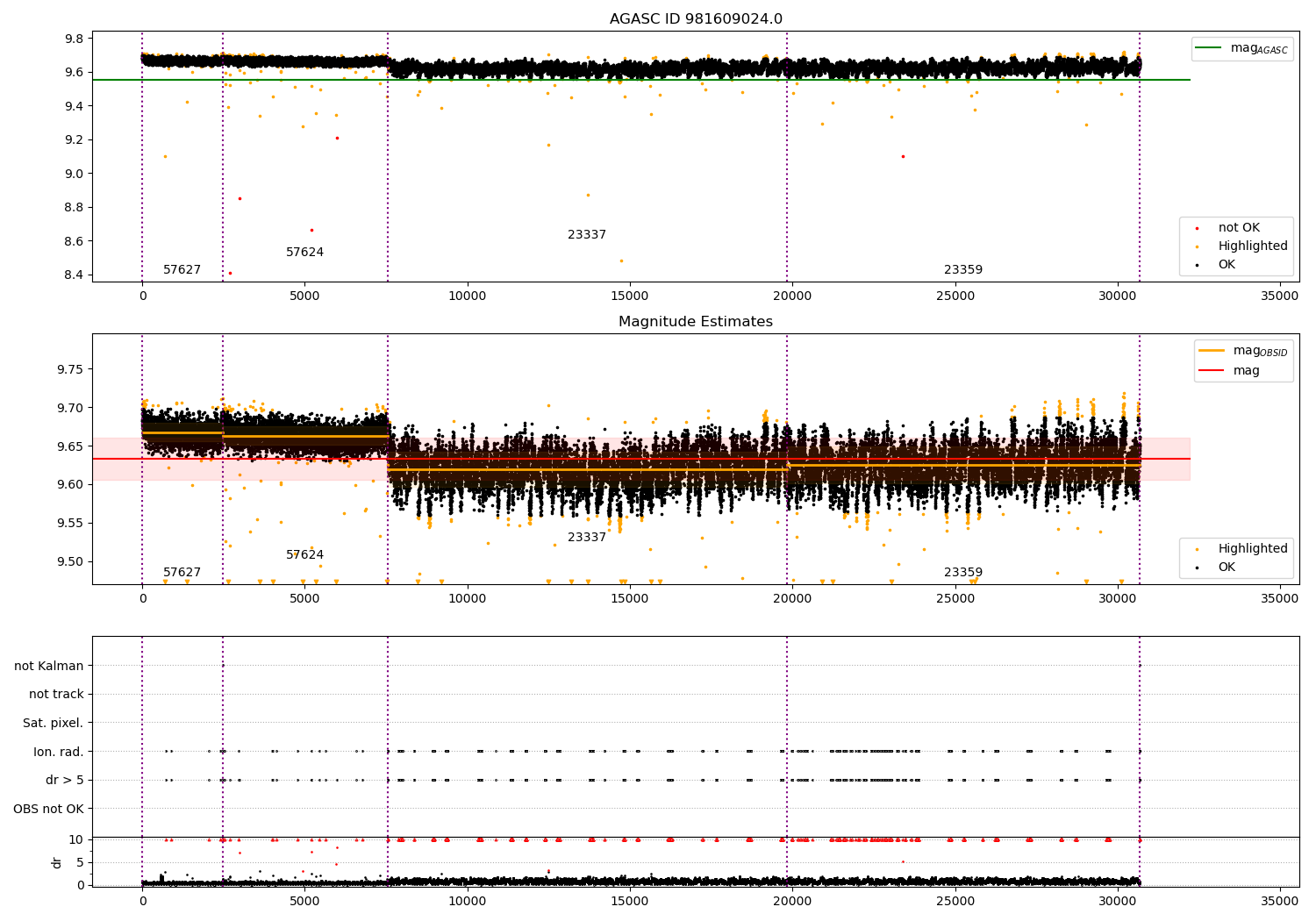Click the 9.50 y-axis tick label
This screenshot has height=921, width=1316.
click(71, 562)
